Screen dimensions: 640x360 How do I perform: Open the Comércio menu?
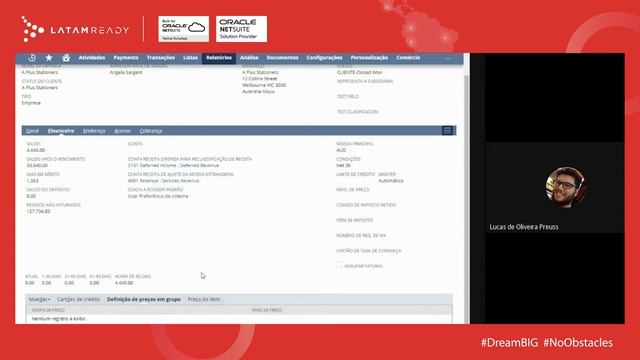[x=408, y=58]
